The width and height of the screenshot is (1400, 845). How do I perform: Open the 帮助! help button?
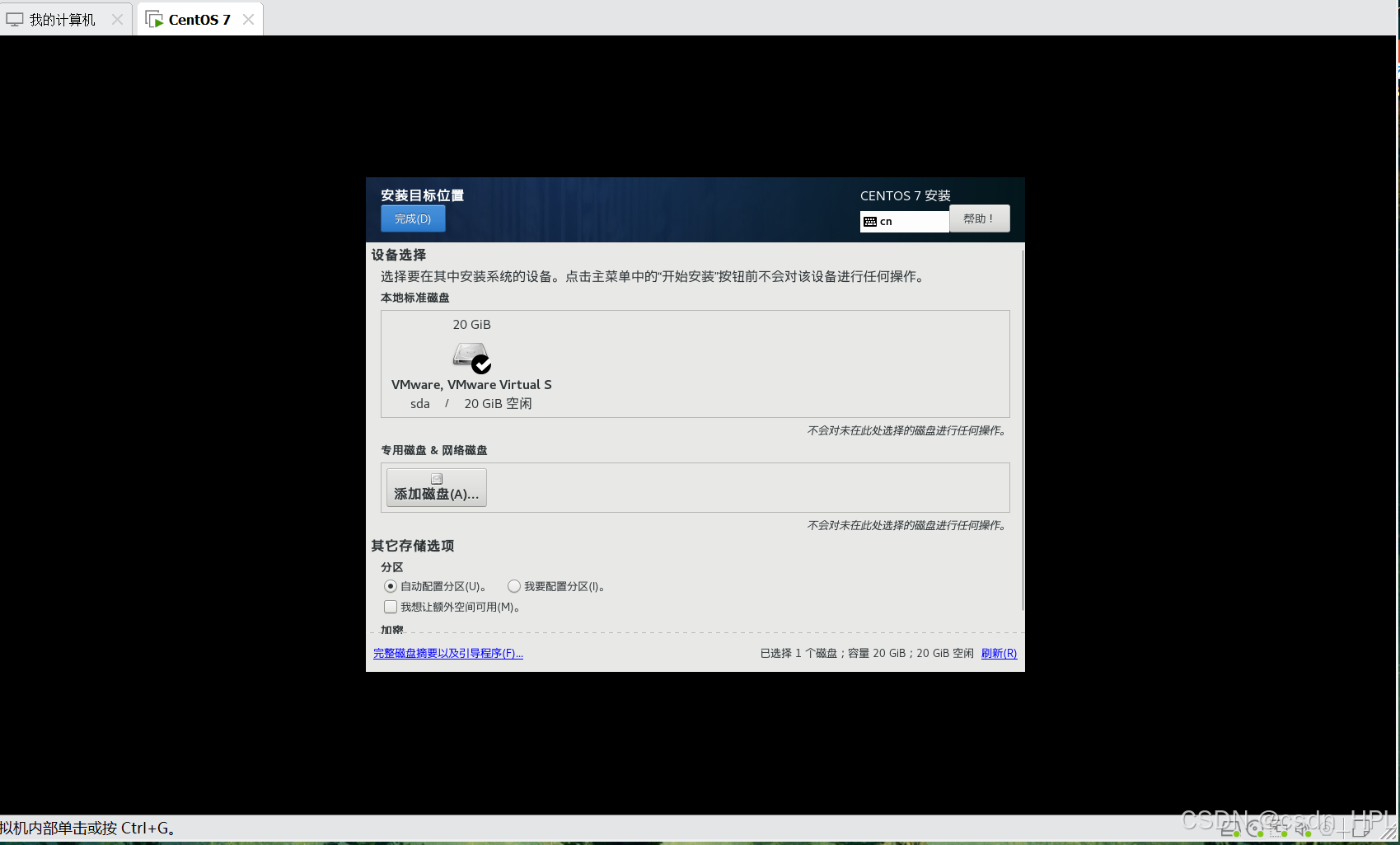tap(979, 218)
